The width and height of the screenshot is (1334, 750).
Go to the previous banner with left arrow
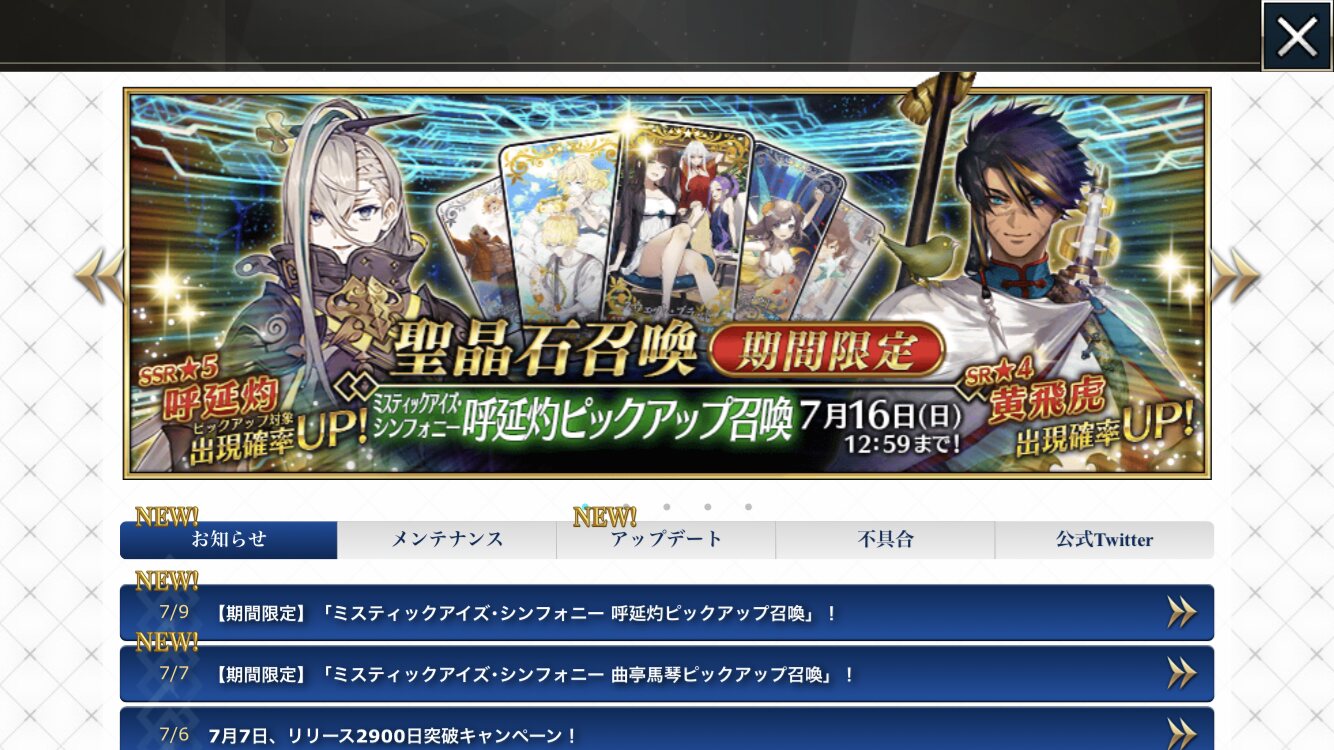pos(100,277)
